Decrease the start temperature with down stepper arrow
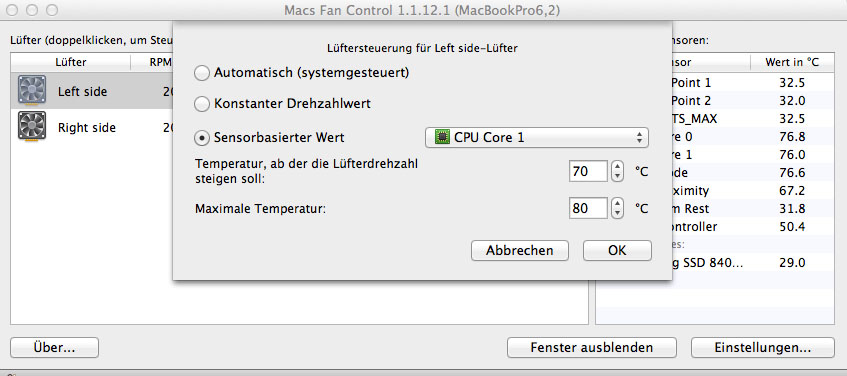The width and height of the screenshot is (847, 376). point(617,177)
